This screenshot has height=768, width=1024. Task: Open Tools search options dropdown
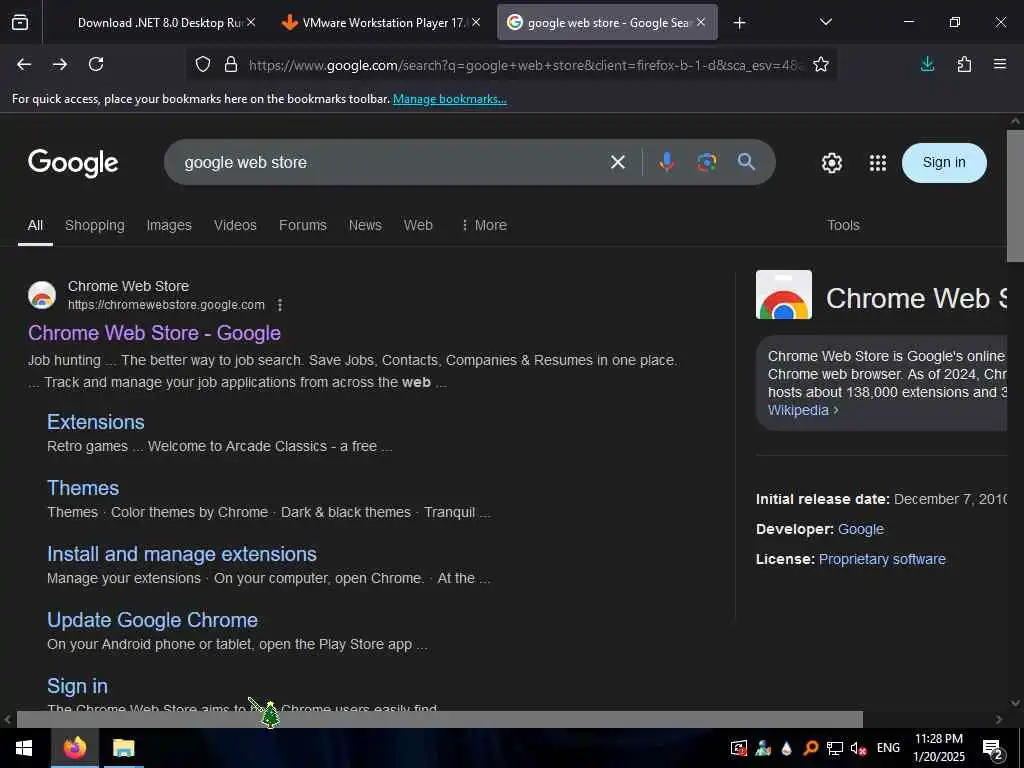point(843,225)
